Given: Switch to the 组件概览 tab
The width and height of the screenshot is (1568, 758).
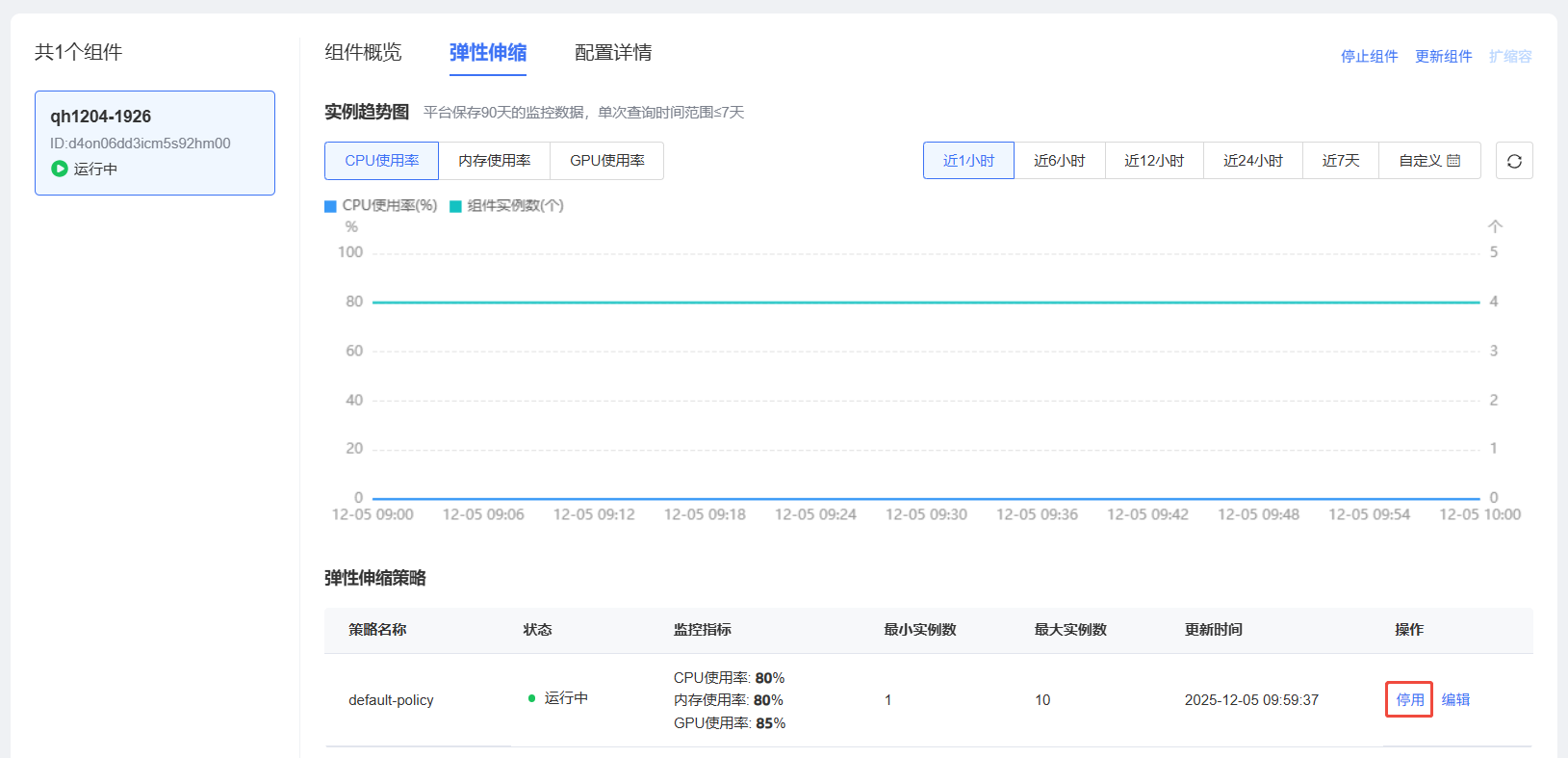Looking at the screenshot, I should point(363,53).
